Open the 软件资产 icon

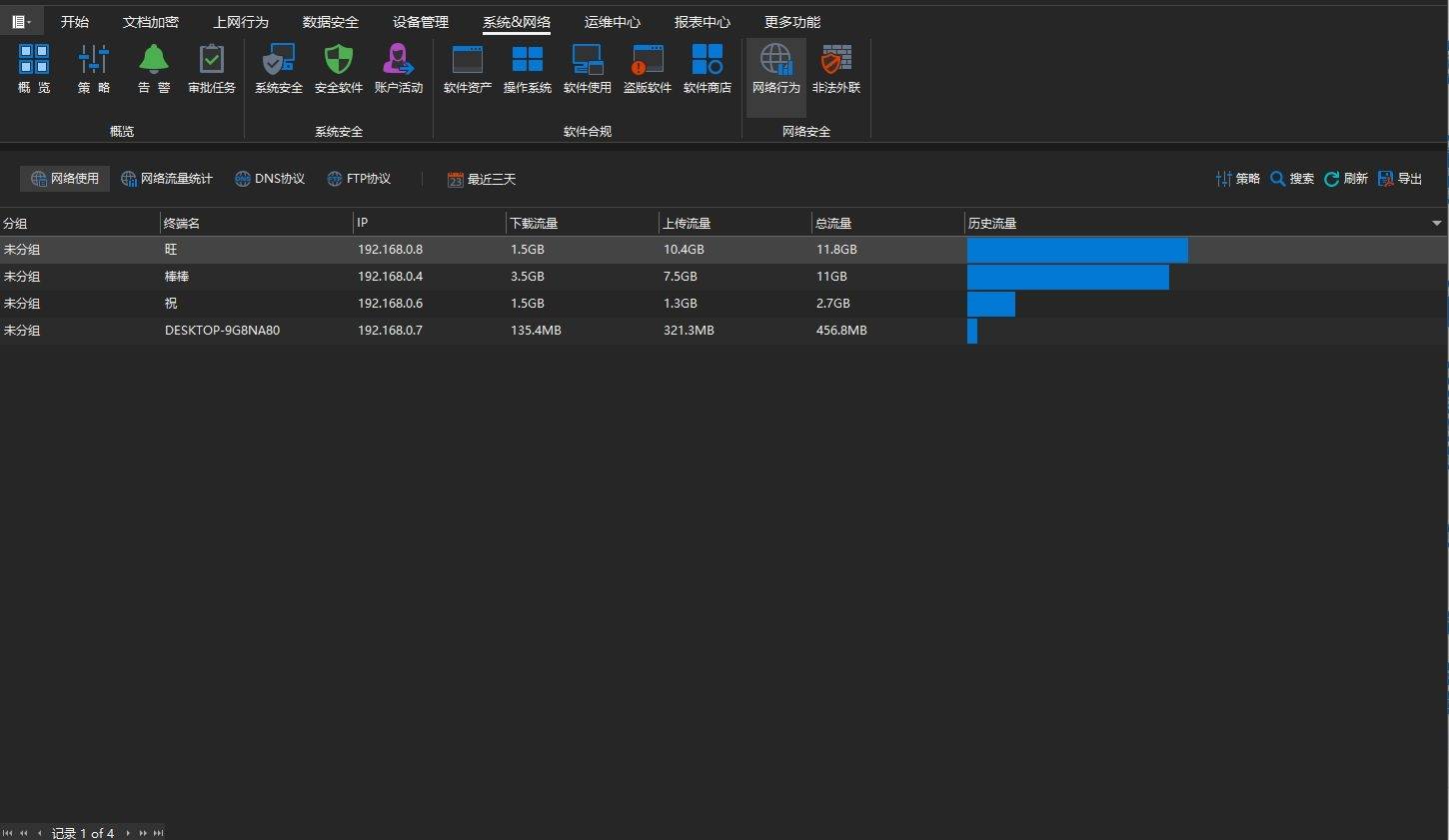point(468,69)
